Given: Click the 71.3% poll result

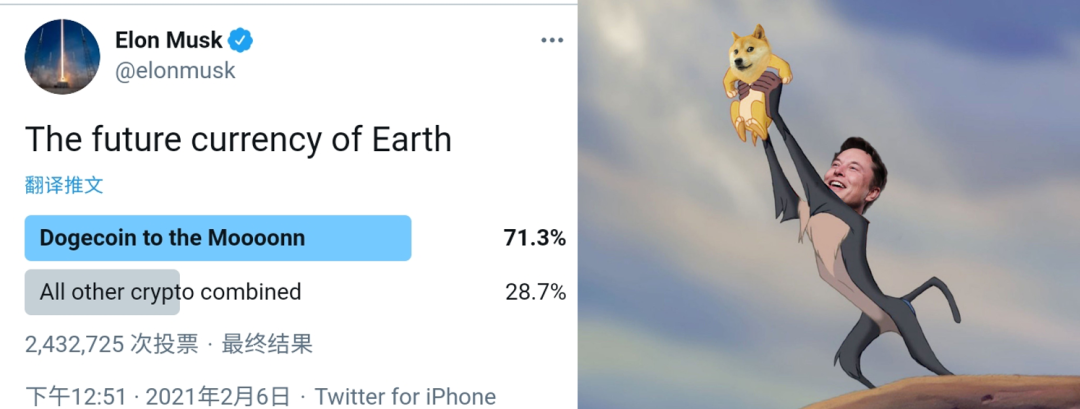Looking at the screenshot, I should click(x=534, y=238).
